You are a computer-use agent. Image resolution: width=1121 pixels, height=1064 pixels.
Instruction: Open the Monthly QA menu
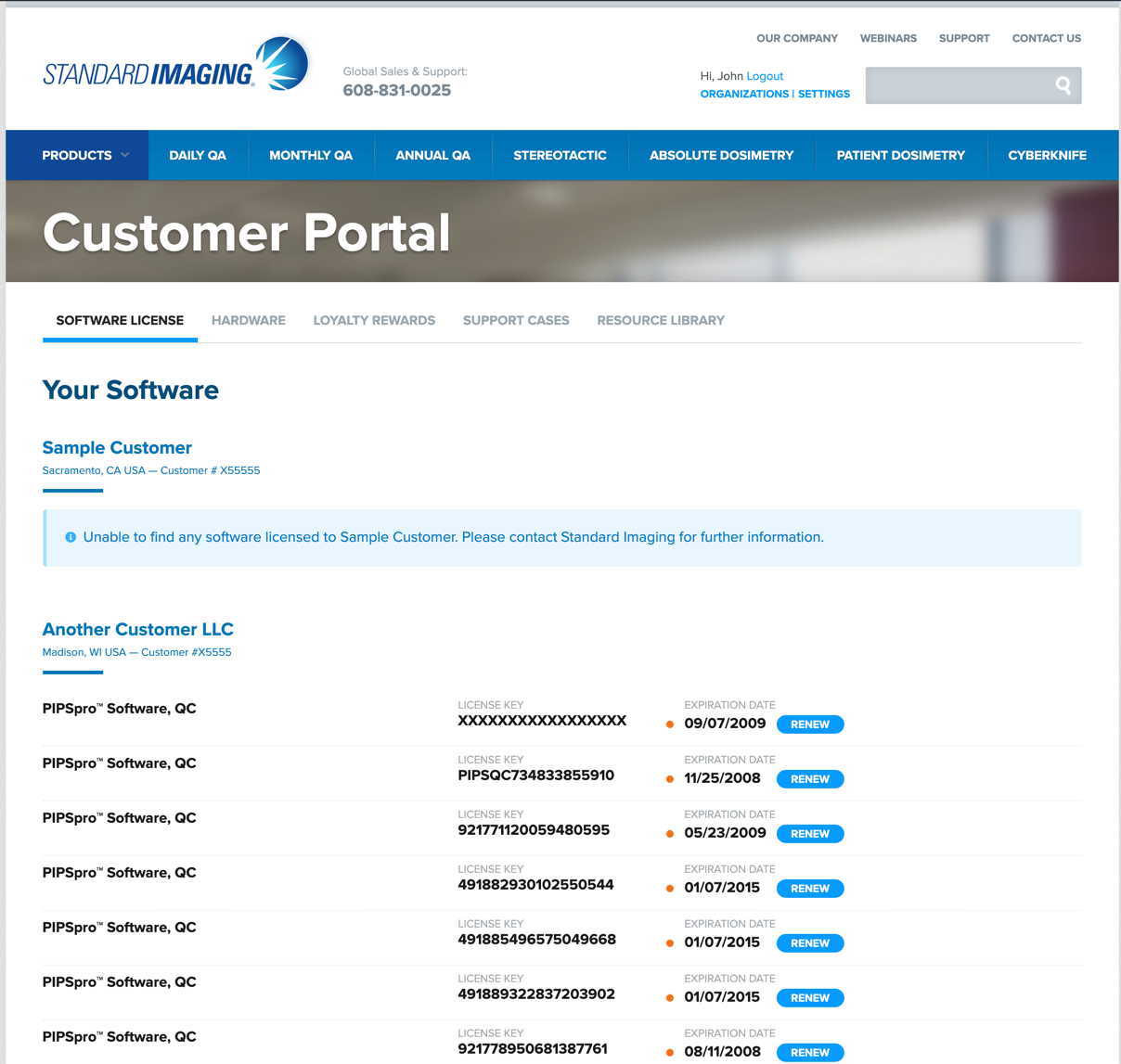[x=311, y=155]
